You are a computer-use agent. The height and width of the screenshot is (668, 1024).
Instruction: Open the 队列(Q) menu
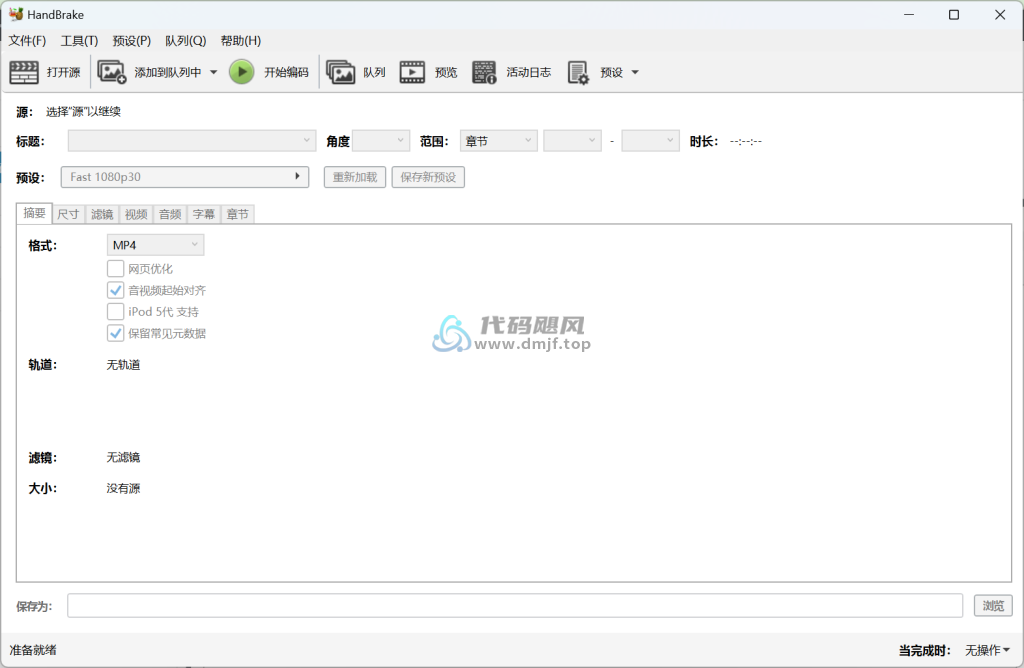click(185, 40)
